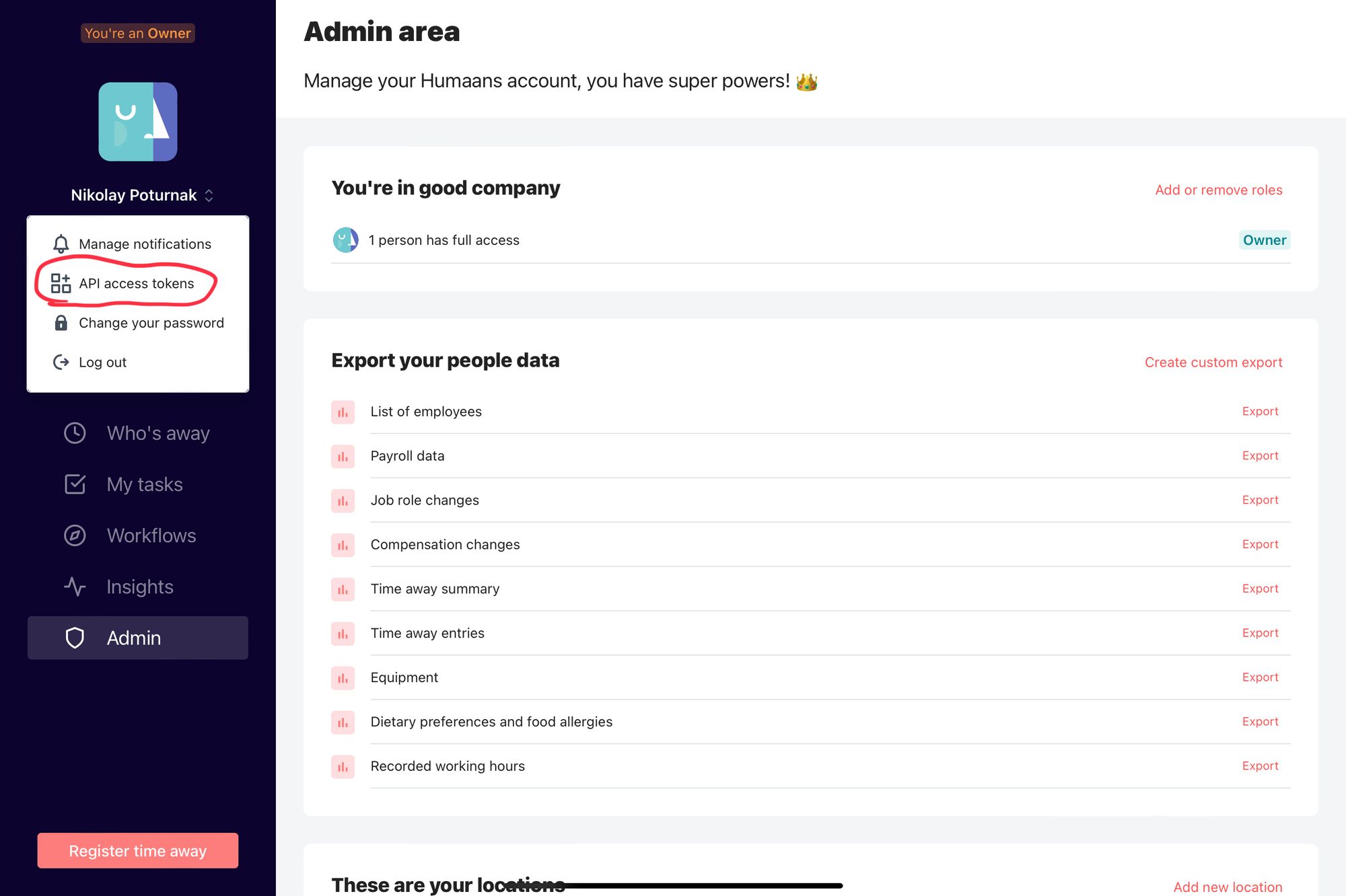
Task: Click the Add new location link
Action: pyautogui.click(x=1228, y=887)
